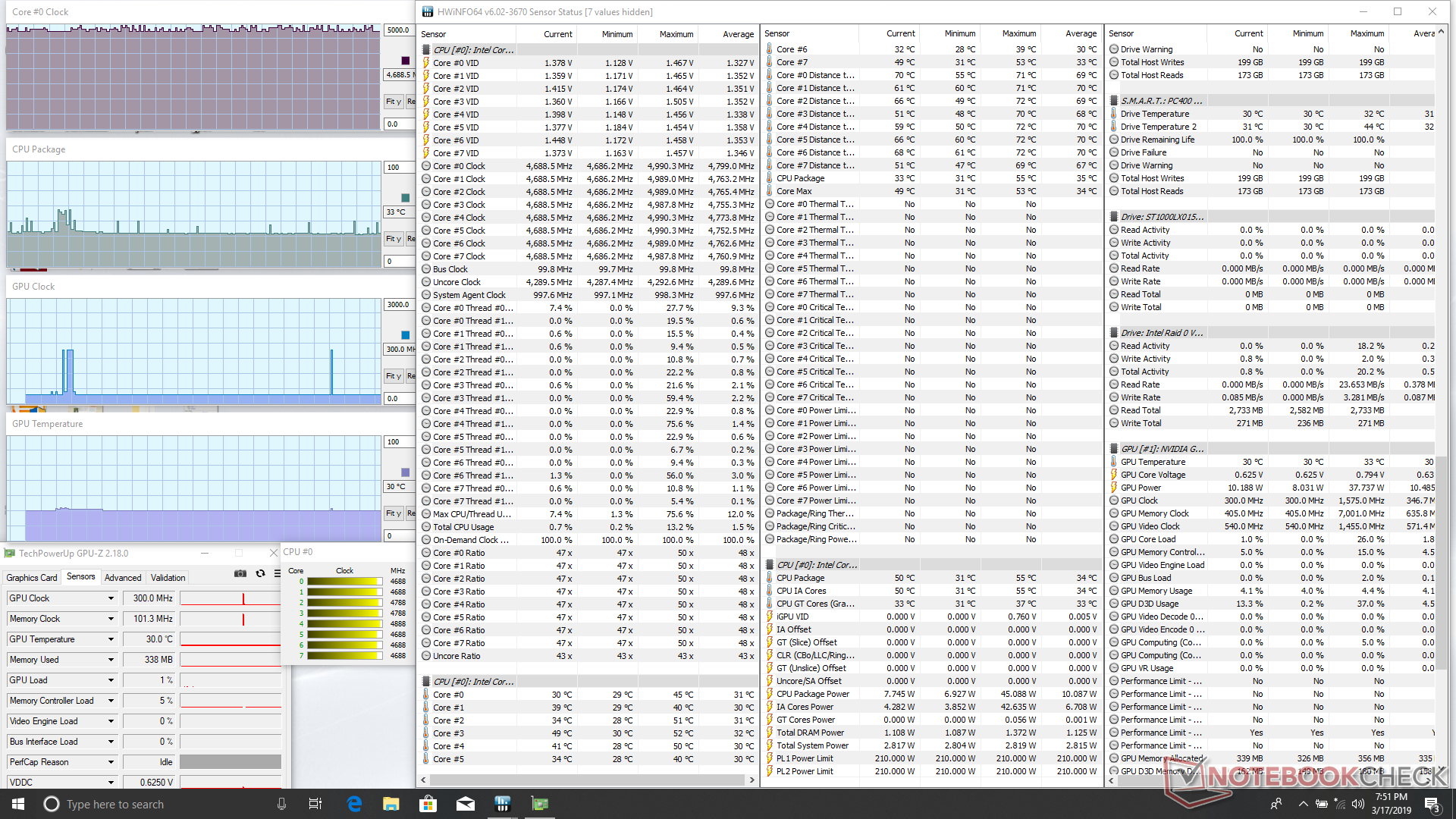The width and height of the screenshot is (1456, 819).
Task: Switch to the Validation tab
Action: (x=168, y=578)
